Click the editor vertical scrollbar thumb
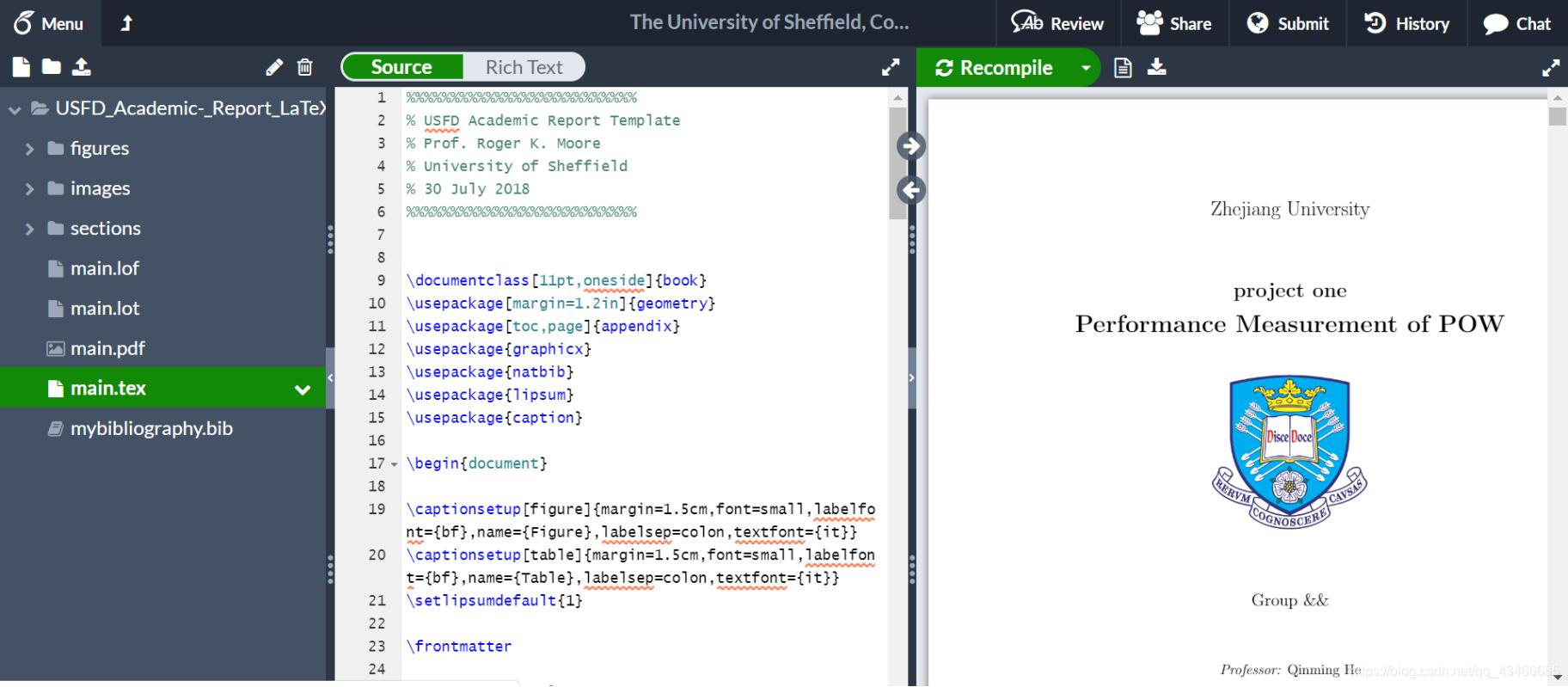 pos(897,163)
